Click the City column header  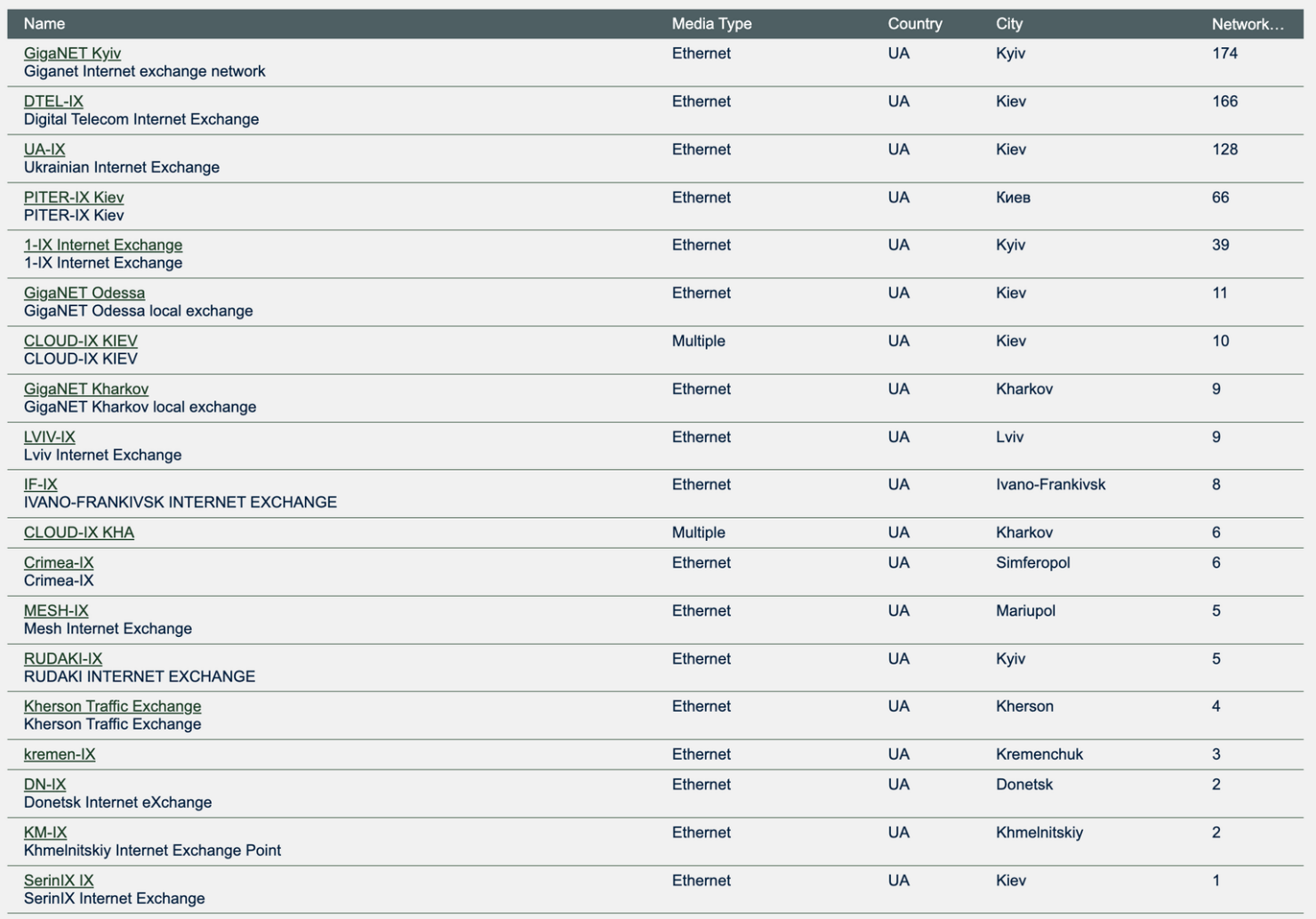click(x=1009, y=24)
